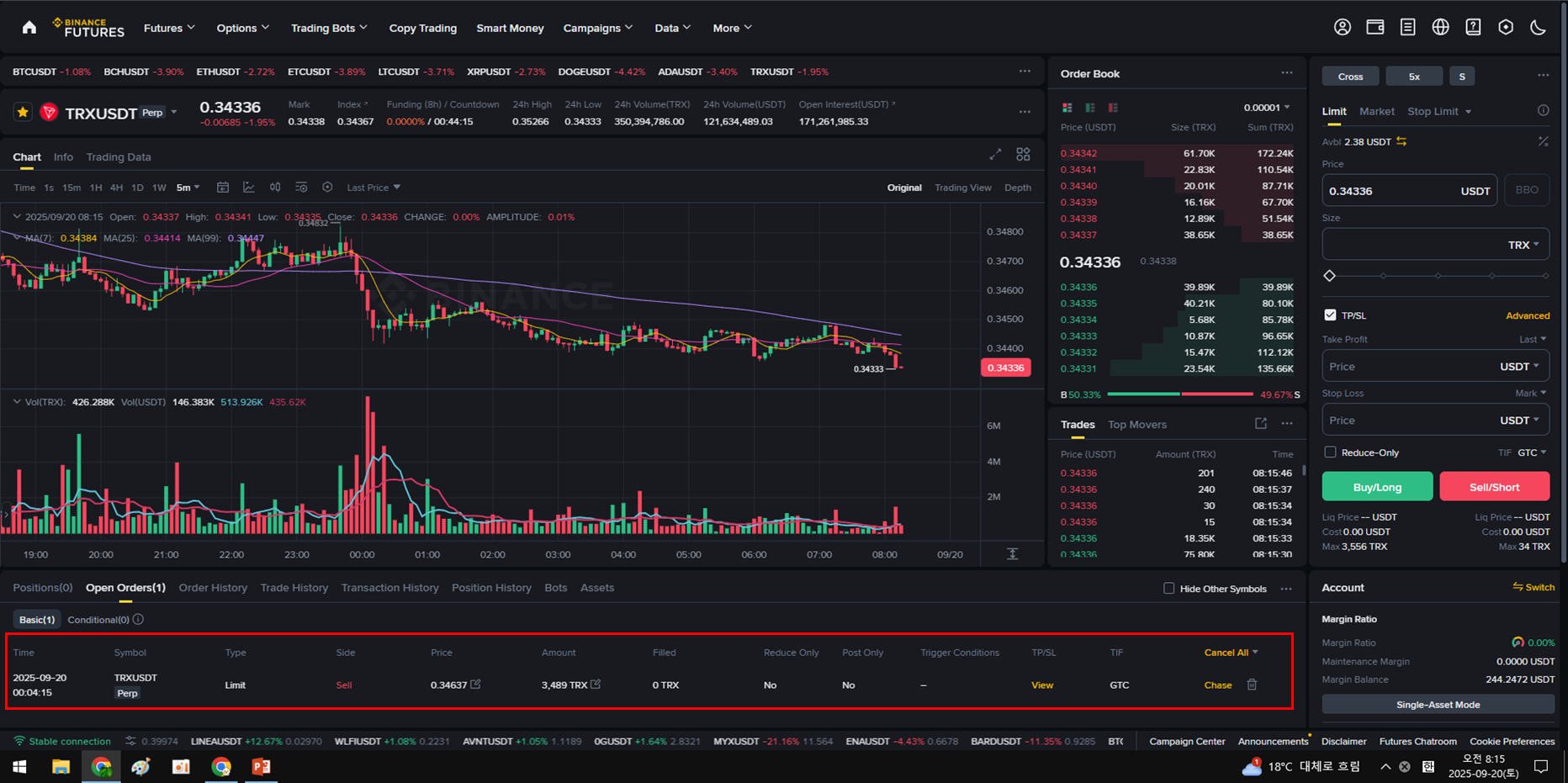Image resolution: width=1568 pixels, height=783 pixels.
Task: Edit the order price 0.34637 pencil icon
Action: pyautogui.click(x=476, y=684)
